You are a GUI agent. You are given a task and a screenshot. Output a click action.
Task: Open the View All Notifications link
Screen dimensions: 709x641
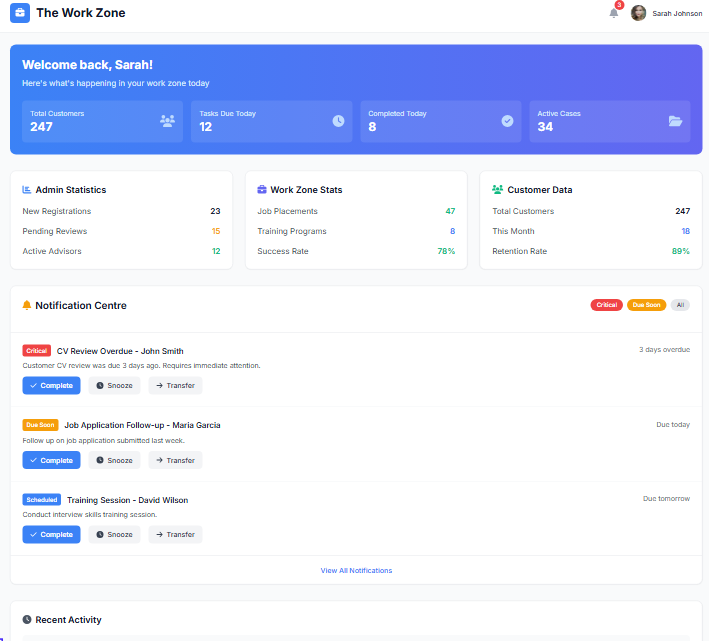click(356, 571)
